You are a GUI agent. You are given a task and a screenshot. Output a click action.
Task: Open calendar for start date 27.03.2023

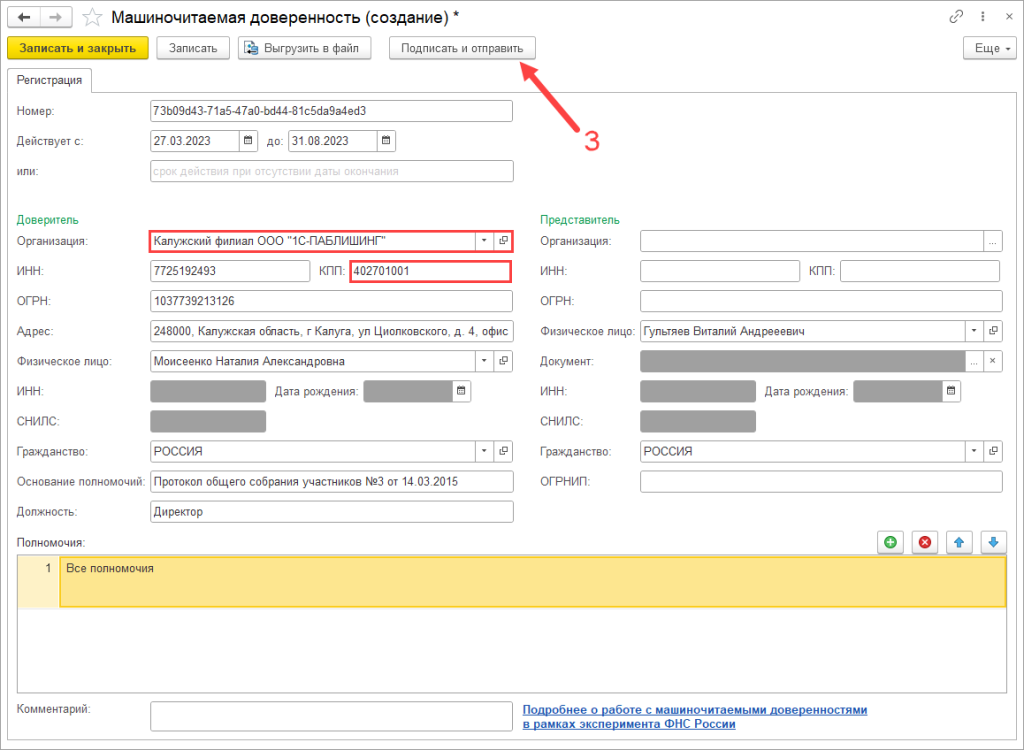248,141
